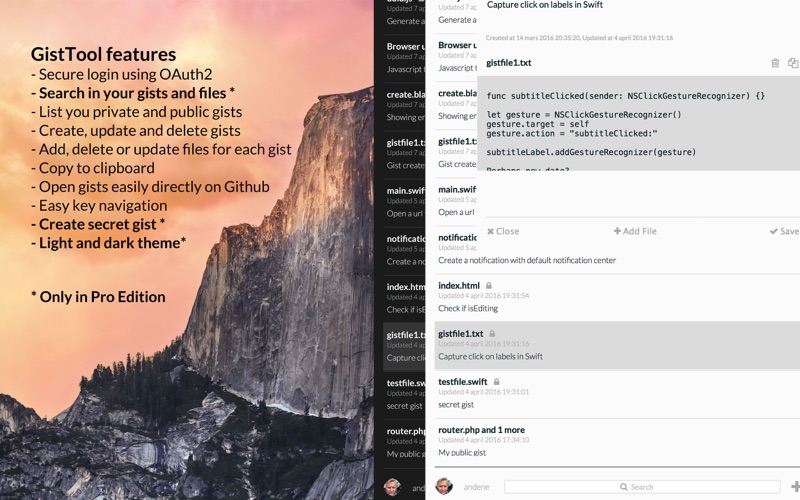Image resolution: width=800 pixels, height=500 pixels.
Task: Delete gistfile1.txt with the trash icon
Action: coord(775,63)
